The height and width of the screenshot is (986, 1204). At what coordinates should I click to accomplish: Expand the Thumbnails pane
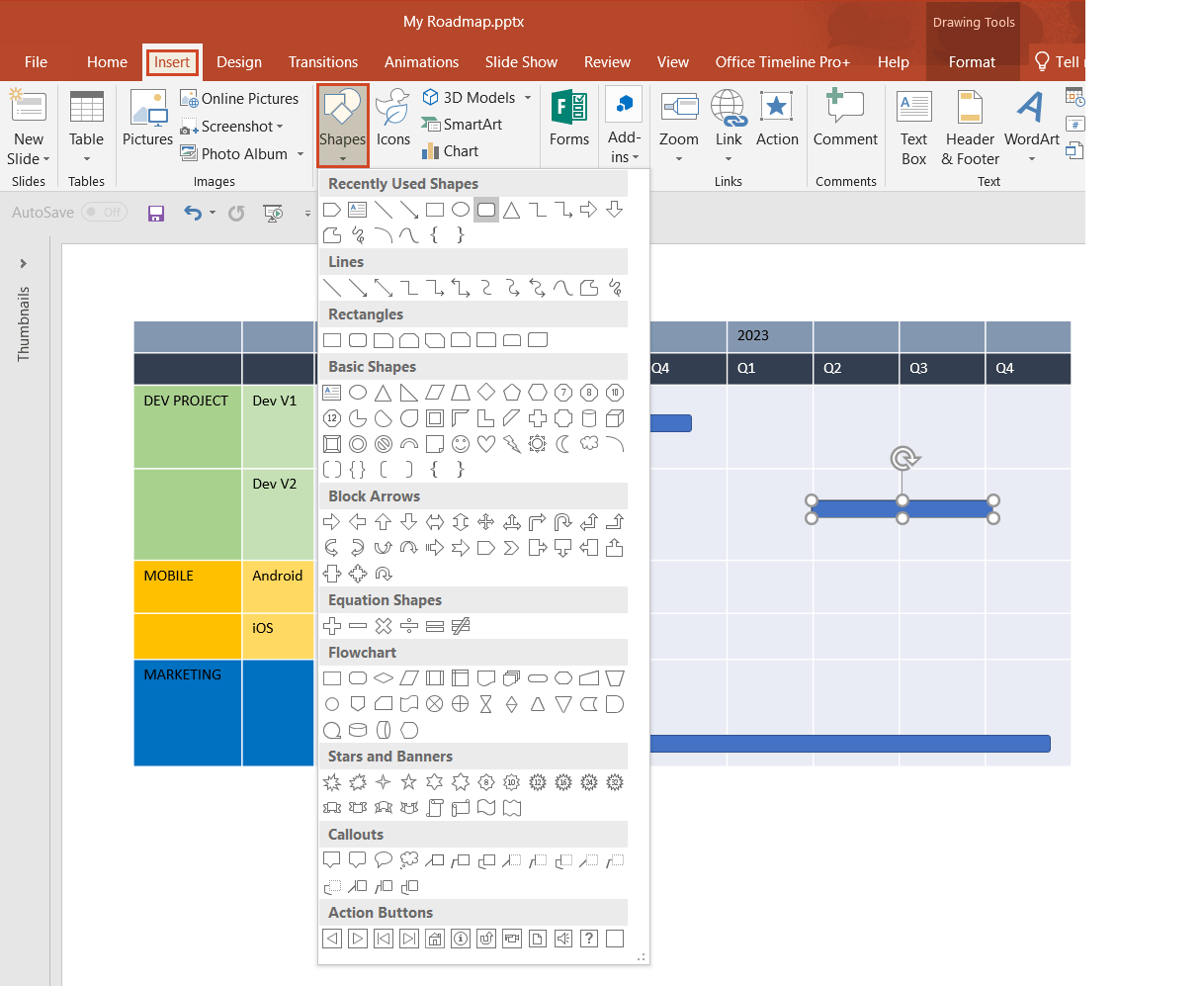pyautogui.click(x=24, y=263)
